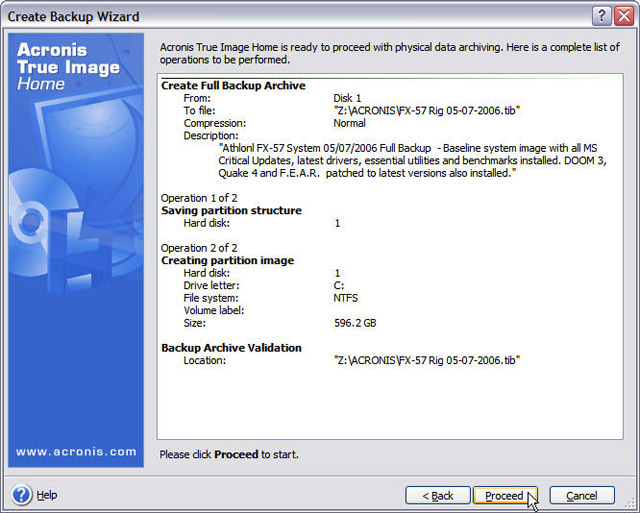Close the Create Backup Wizard window

coord(624,16)
